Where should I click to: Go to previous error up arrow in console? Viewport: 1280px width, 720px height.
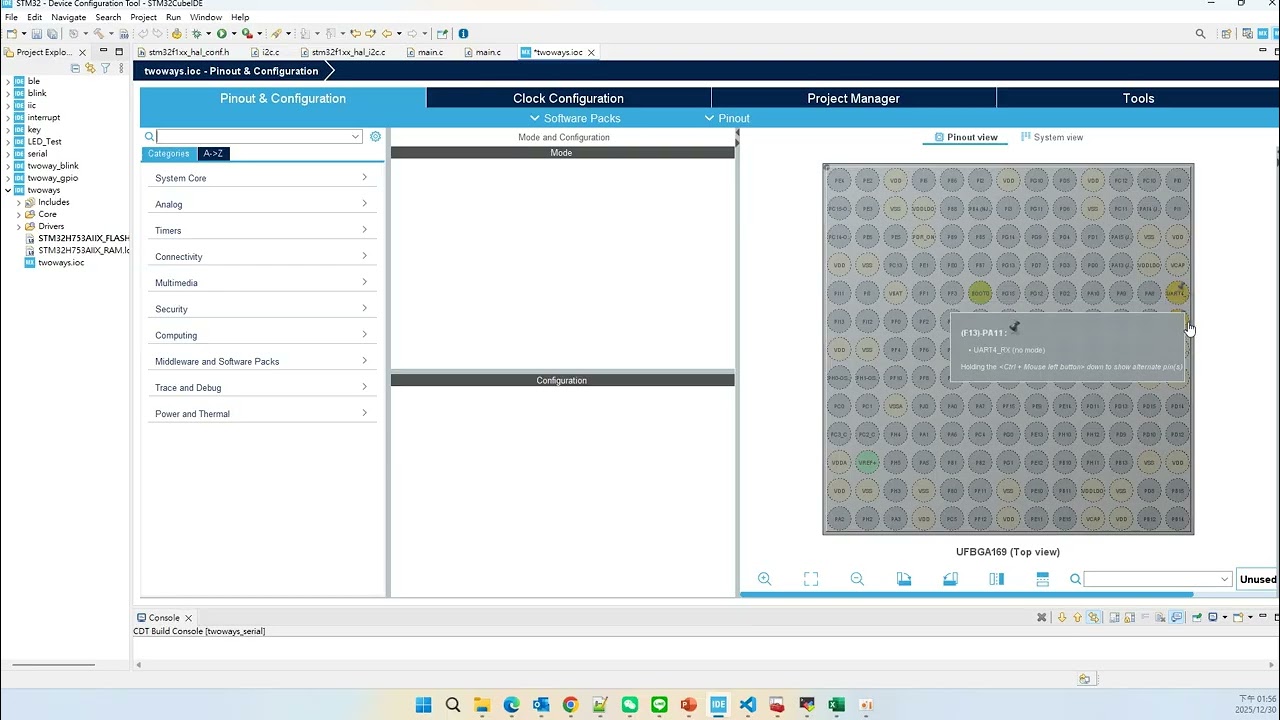click(x=1077, y=617)
